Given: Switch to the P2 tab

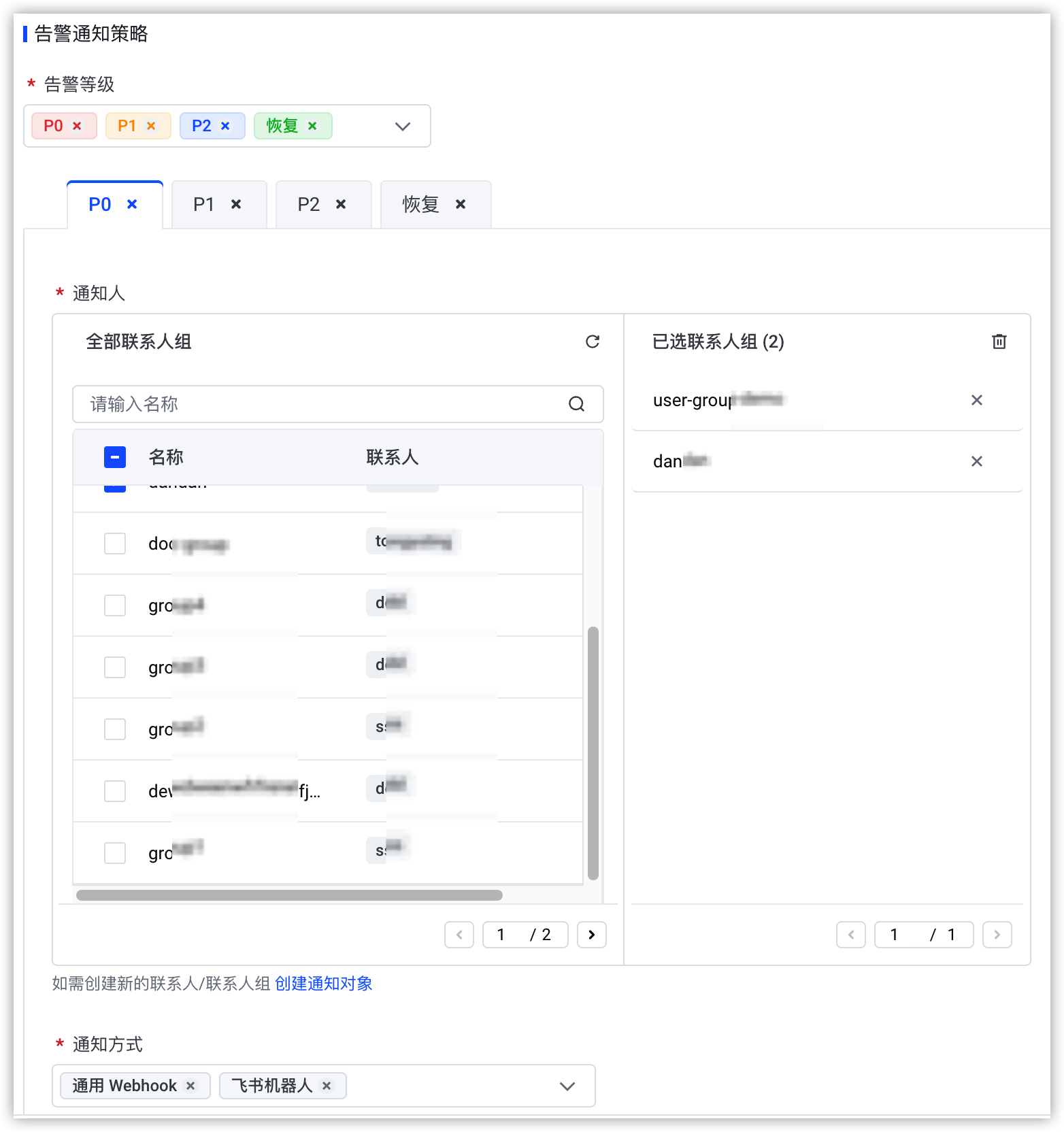Looking at the screenshot, I should pyautogui.click(x=309, y=204).
